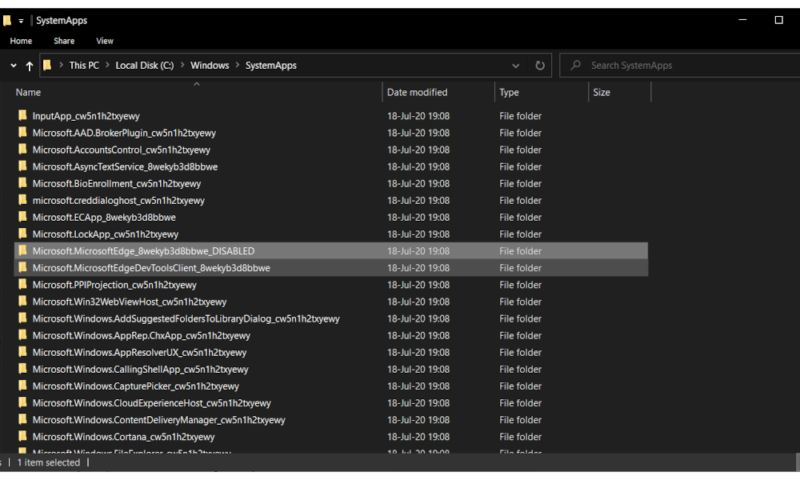The width and height of the screenshot is (800, 480).
Task: Click the Microsoft.LockApp folder icon
Action: [22, 233]
